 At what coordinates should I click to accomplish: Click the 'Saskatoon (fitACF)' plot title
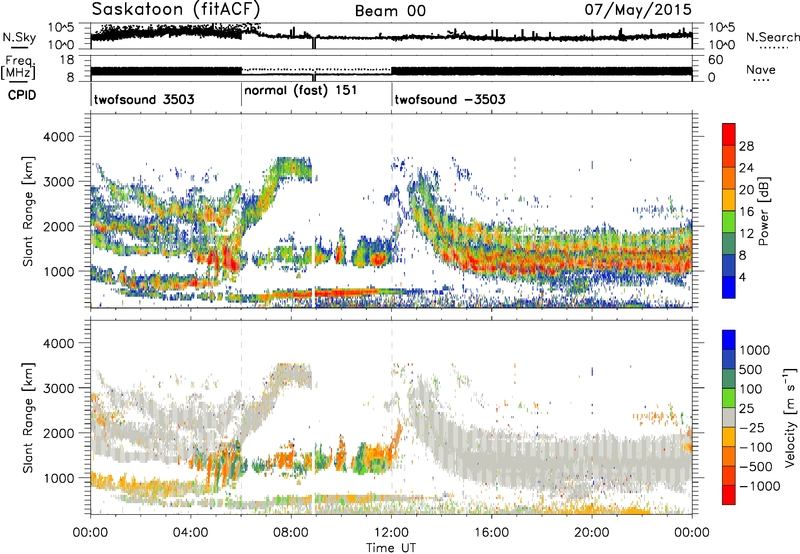176,9
